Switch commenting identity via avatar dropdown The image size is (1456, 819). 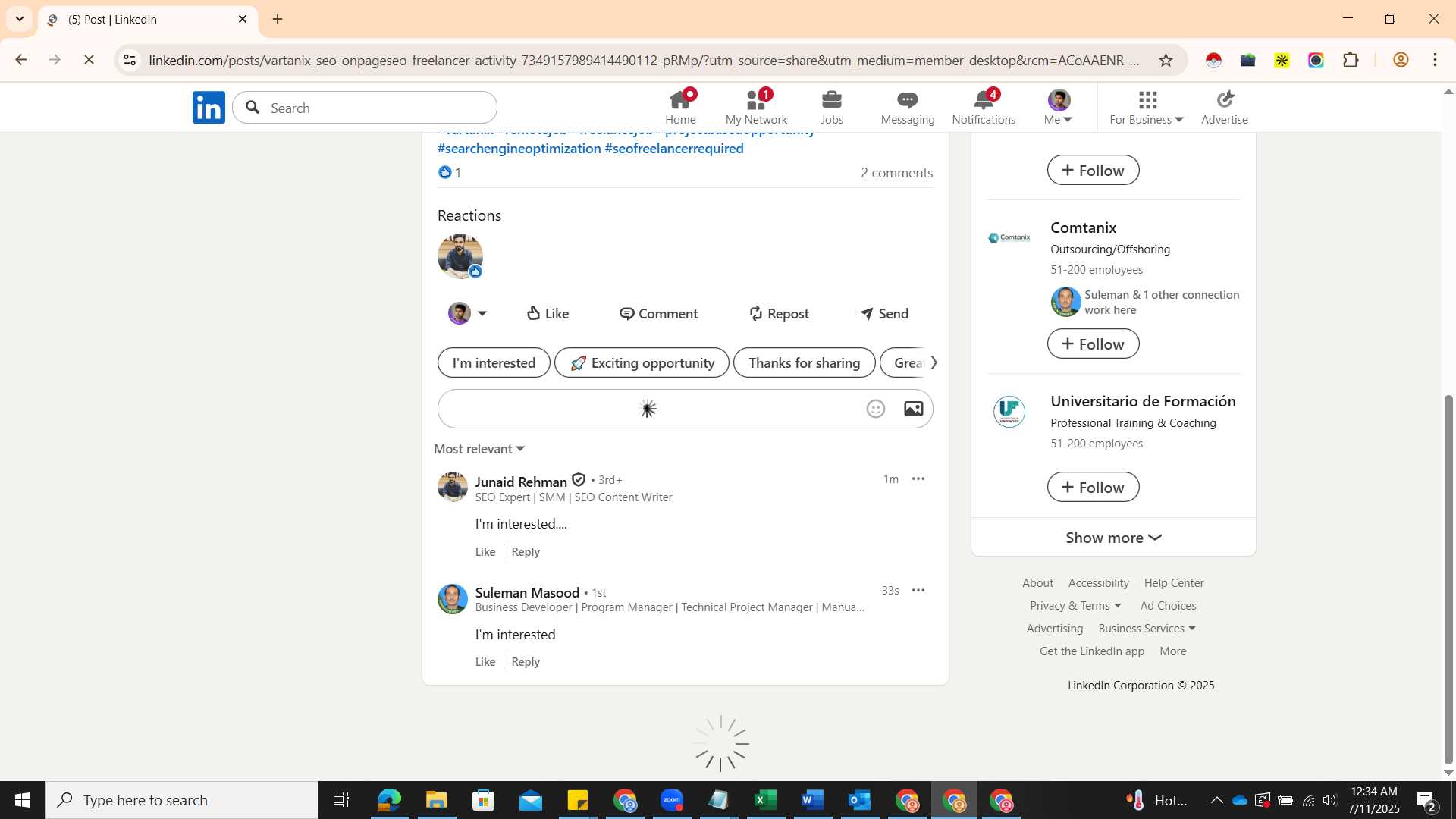click(x=467, y=313)
